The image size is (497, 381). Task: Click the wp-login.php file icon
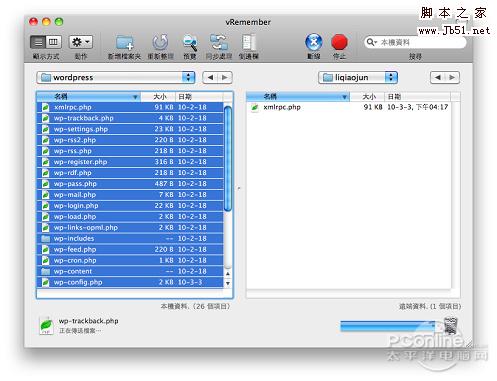pyautogui.click(x=45, y=206)
